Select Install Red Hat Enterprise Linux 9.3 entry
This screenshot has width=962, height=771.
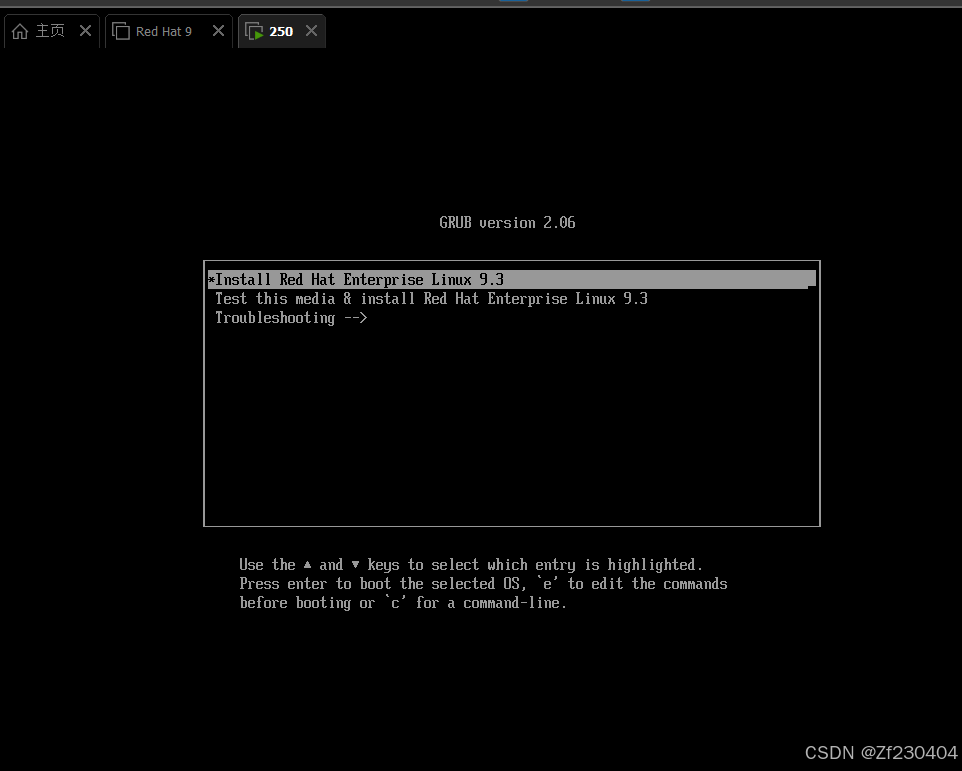coord(512,280)
